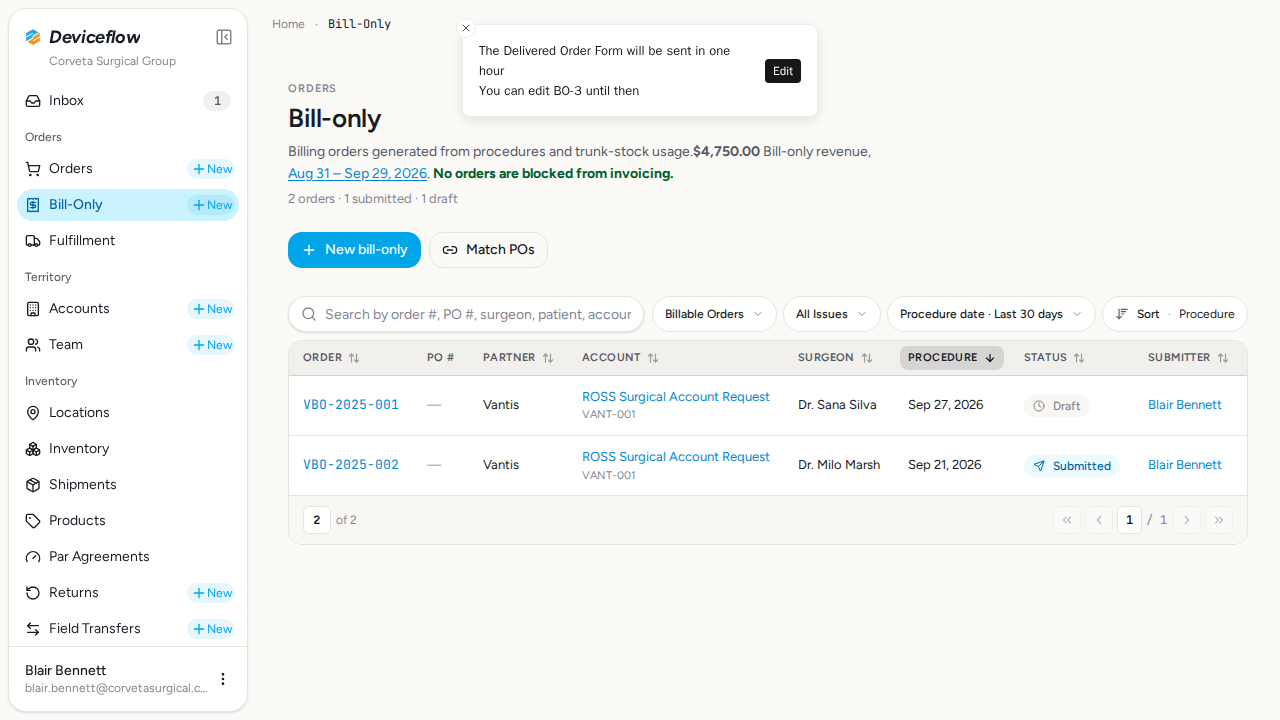Open Par Agreements page
The height and width of the screenshot is (720, 1280).
(128, 557)
